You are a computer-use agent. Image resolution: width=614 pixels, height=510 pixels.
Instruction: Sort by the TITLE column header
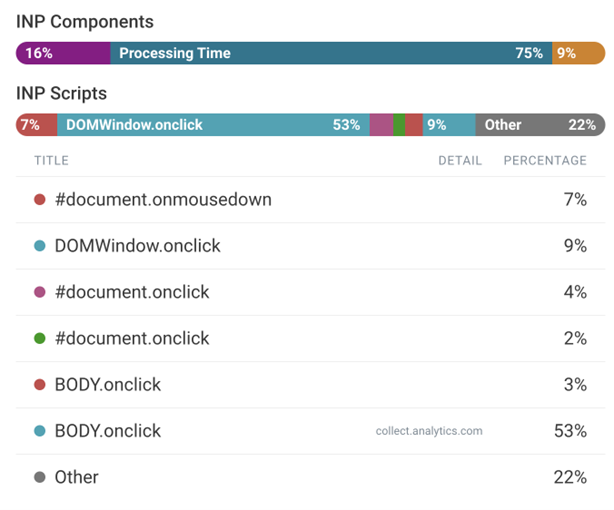point(51,160)
